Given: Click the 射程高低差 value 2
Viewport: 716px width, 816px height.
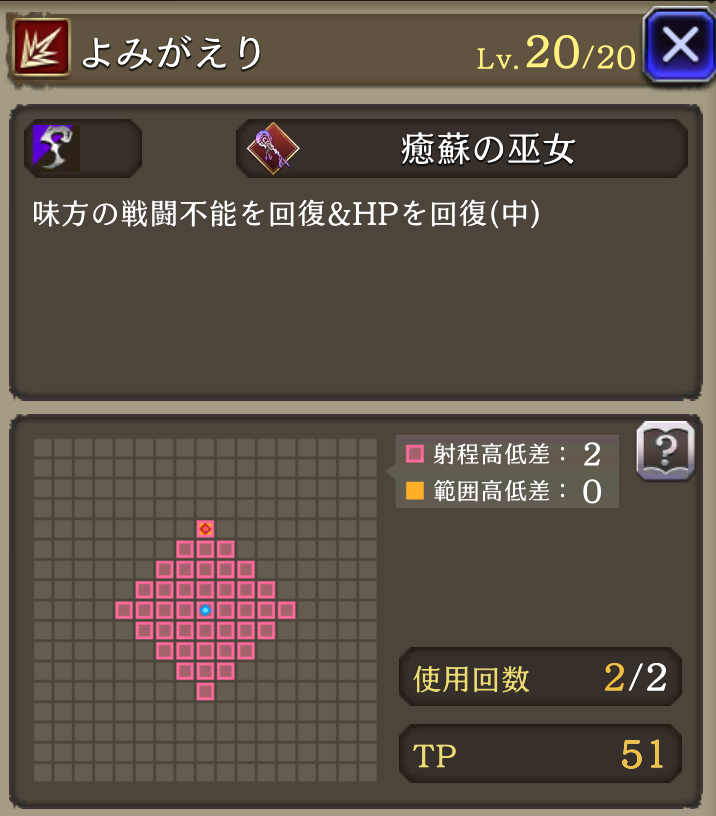Looking at the screenshot, I should tap(592, 454).
